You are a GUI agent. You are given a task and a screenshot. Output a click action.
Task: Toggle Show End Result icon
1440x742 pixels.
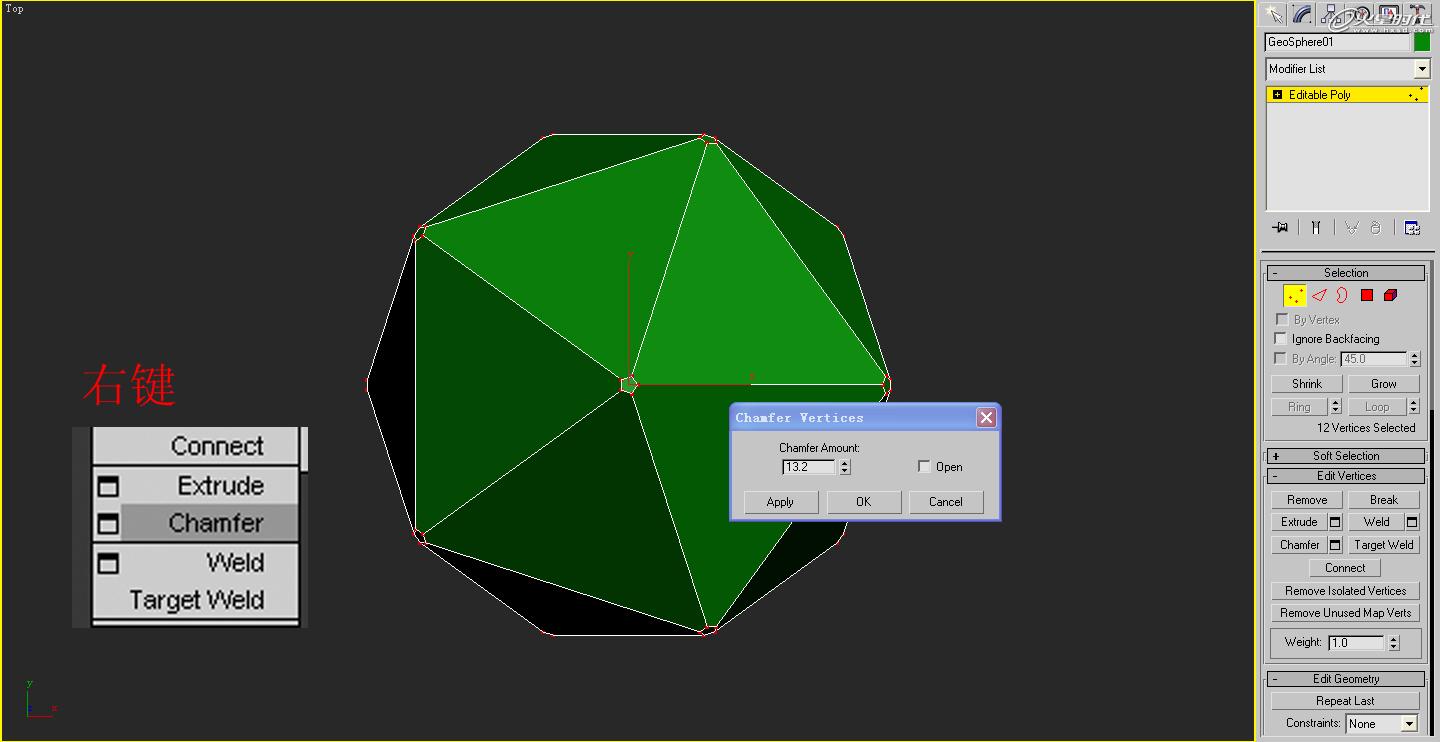1316,227
